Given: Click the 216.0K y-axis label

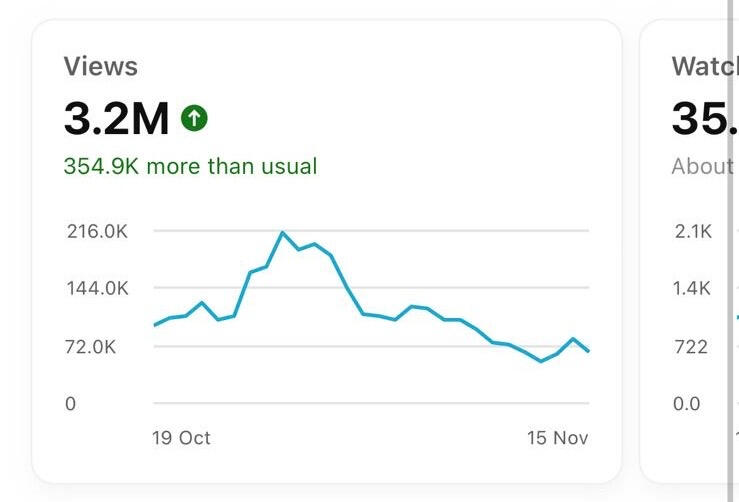Looking at the screenshot, I should (x=97, y=231).
